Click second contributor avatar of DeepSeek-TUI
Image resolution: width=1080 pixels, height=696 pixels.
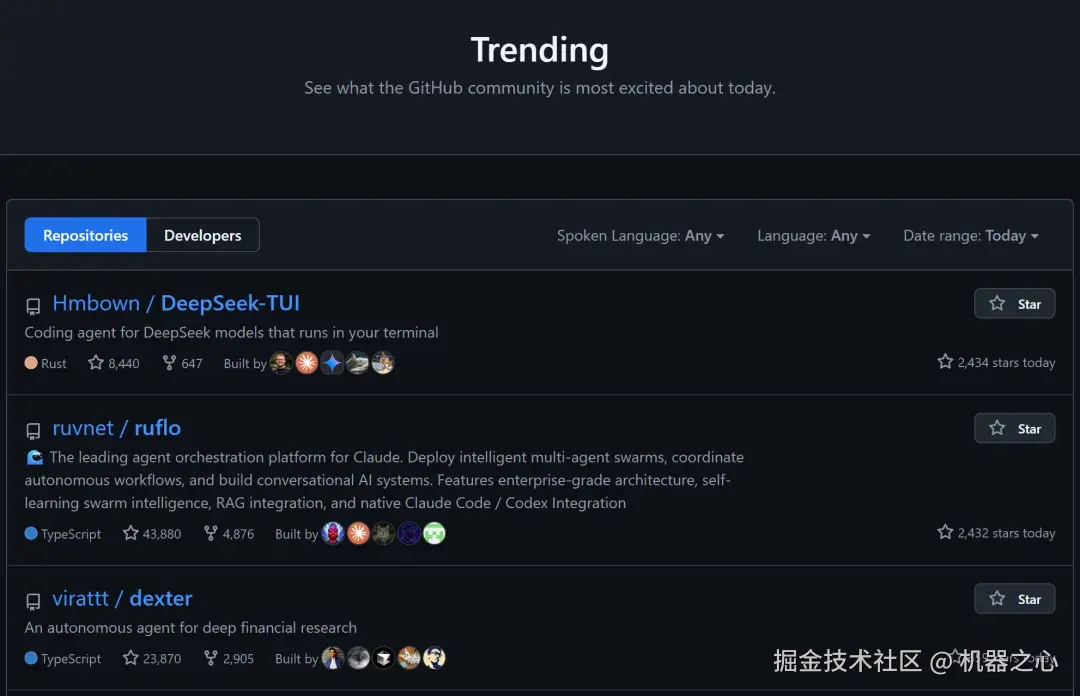coord(307,362)
